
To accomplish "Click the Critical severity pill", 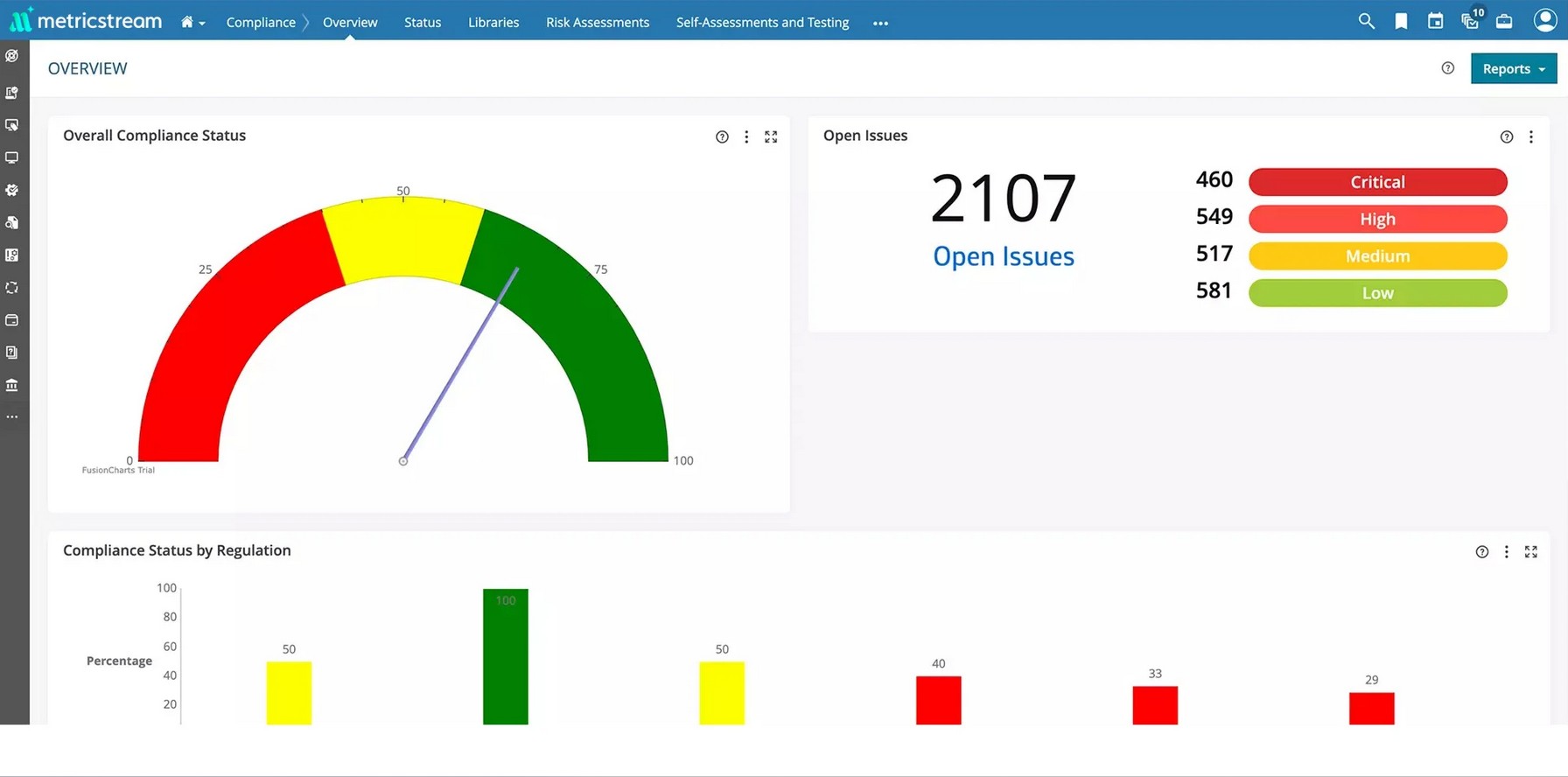I will [1378, 182].
